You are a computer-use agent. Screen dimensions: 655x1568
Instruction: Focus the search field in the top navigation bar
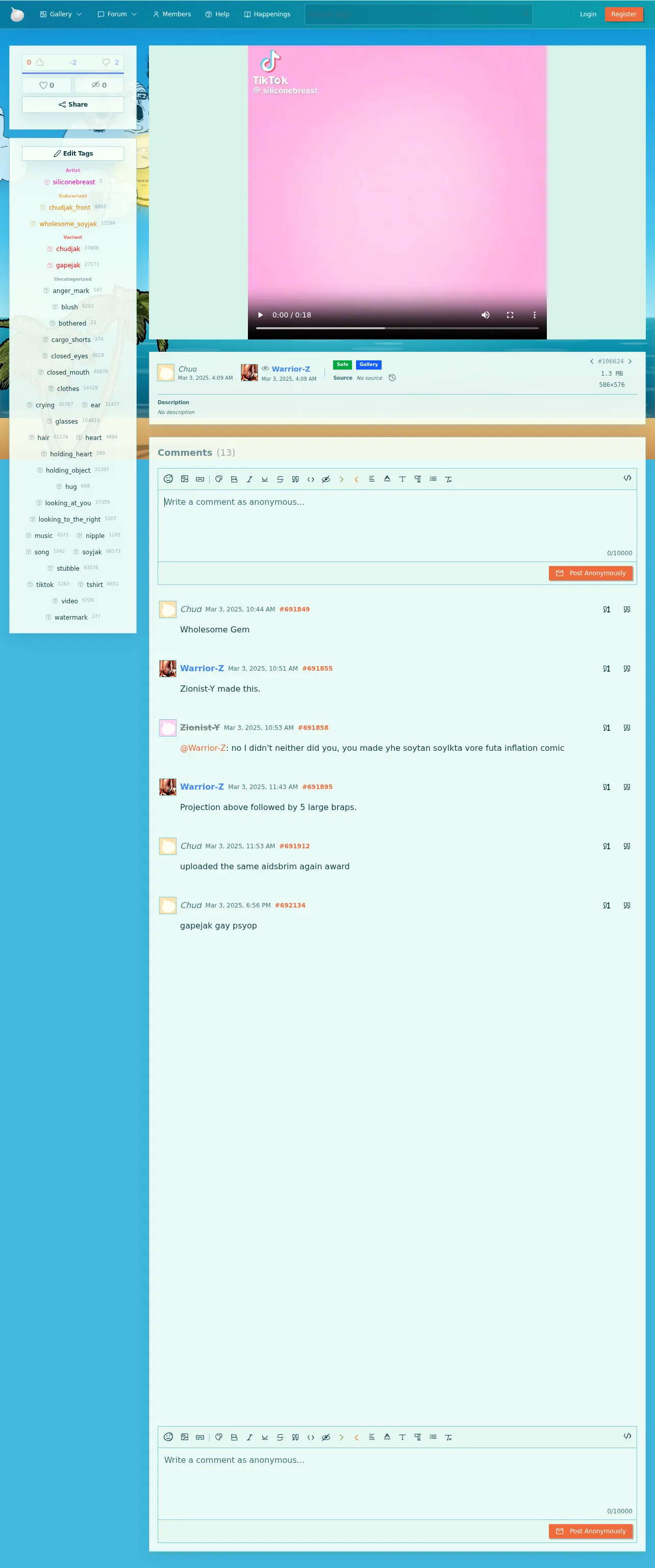418,14
